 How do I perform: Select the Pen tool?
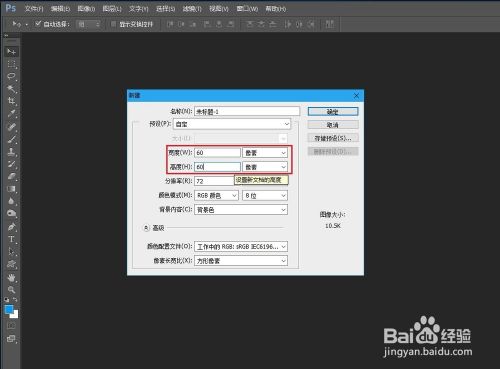(x=11, y=227)
